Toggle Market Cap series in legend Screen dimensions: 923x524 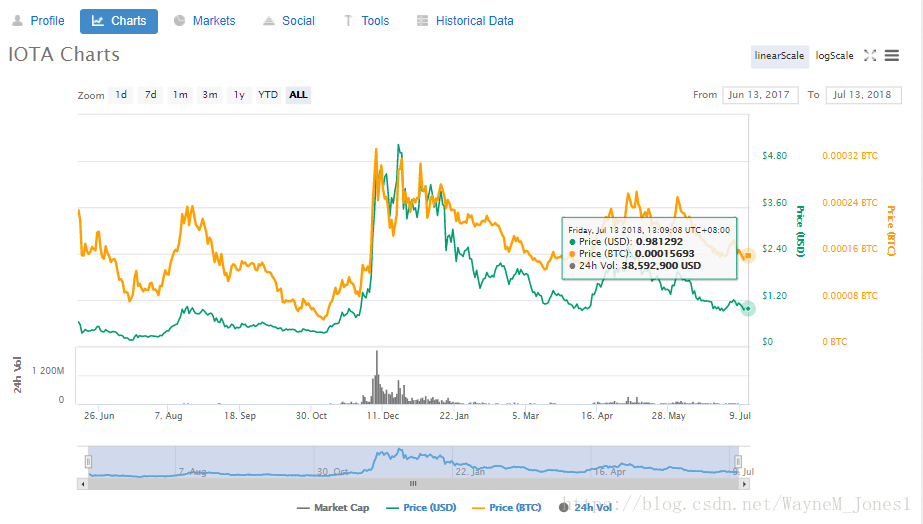pos(333,508)
